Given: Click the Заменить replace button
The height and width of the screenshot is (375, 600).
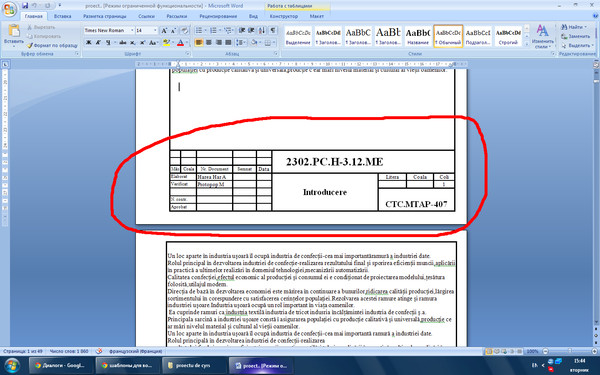Looking at the screenshot, I should pyautogui.click(x=576, y=36).
